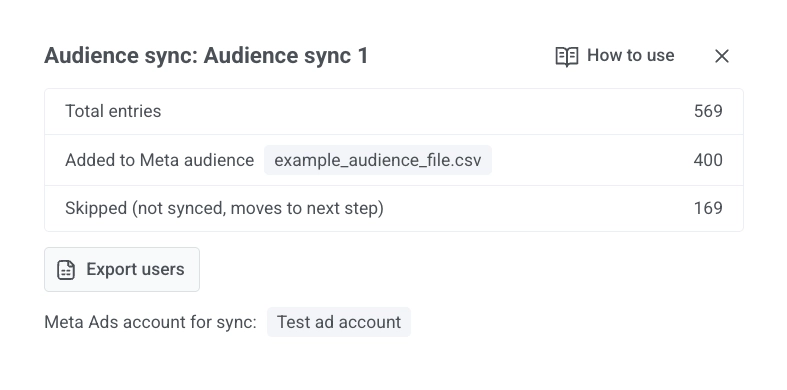Close the Audience sync dialog
The height and width of the screenshot is (390, 787).
coord(721,56)
